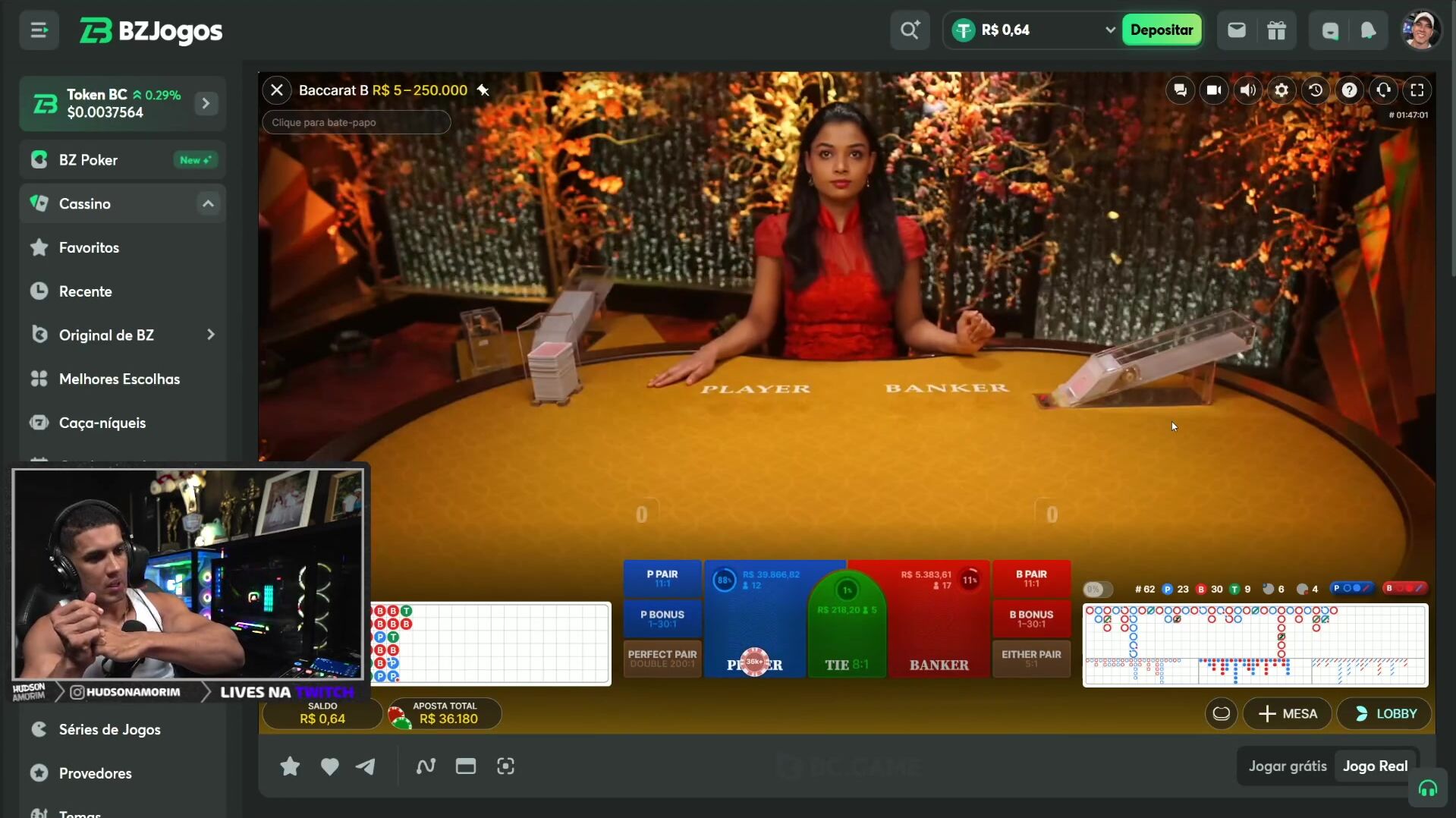Click the streamer webcam overlay

tap(188, 574)
